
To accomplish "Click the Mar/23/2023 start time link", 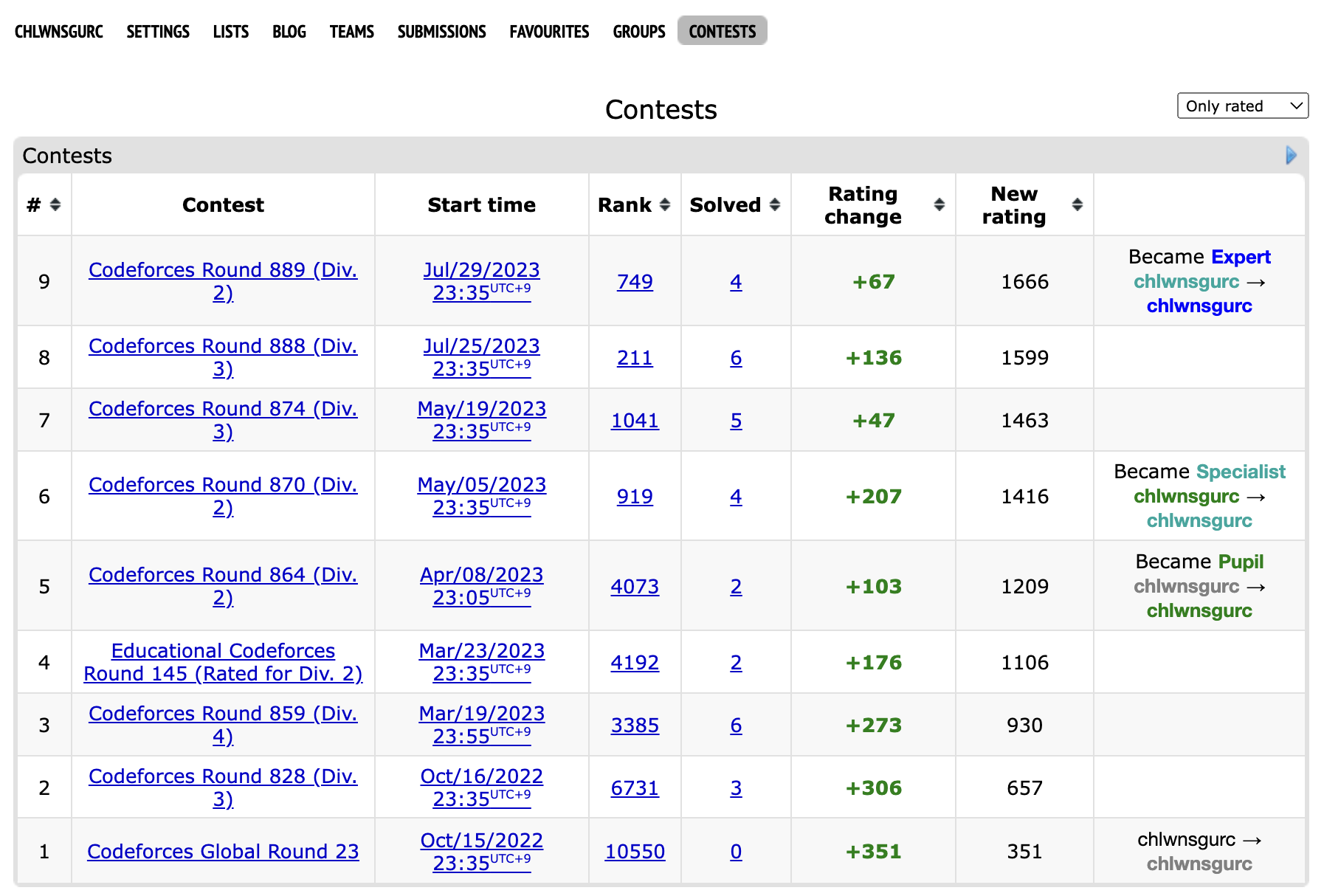I will (x=482, y=662).
